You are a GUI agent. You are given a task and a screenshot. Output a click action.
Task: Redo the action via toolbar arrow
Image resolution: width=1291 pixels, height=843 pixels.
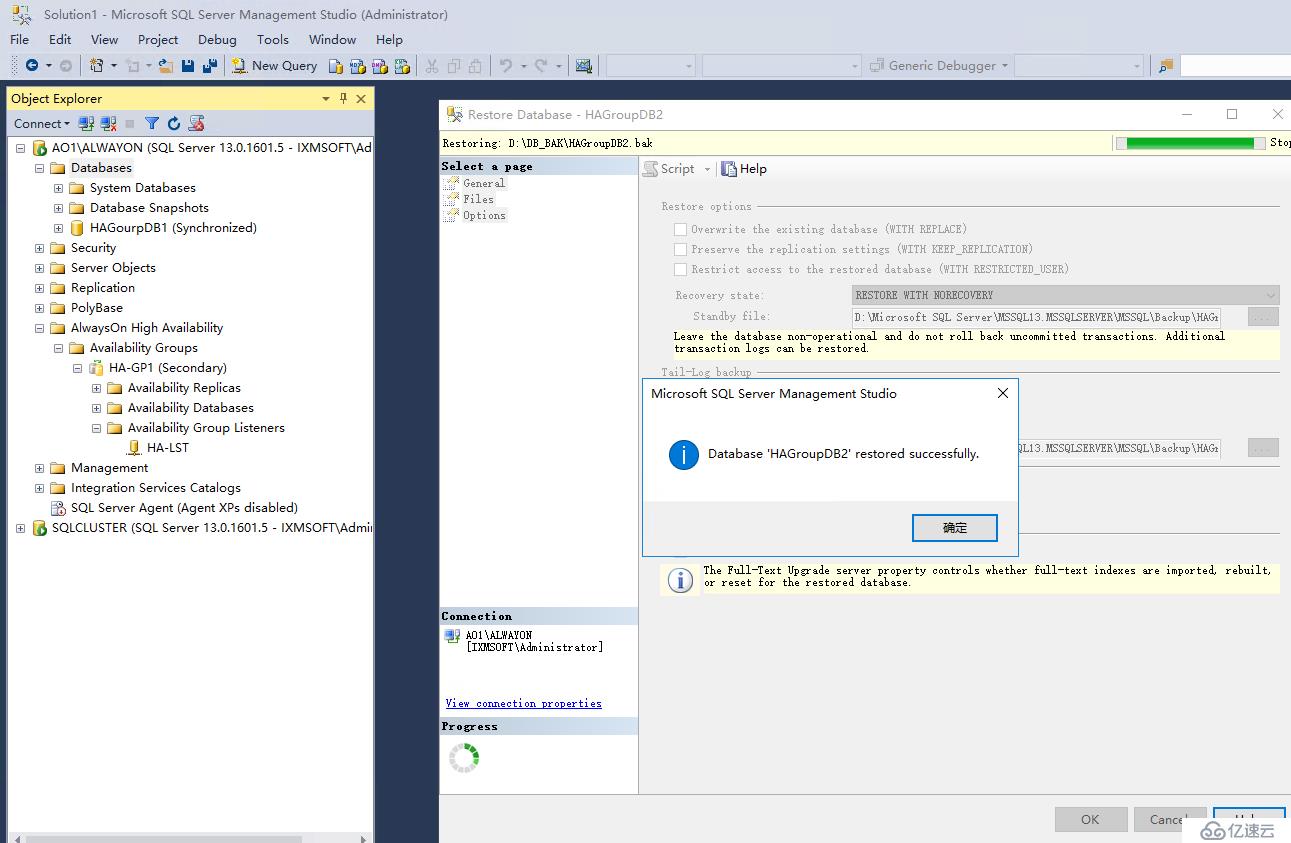(x=541, y=66)
